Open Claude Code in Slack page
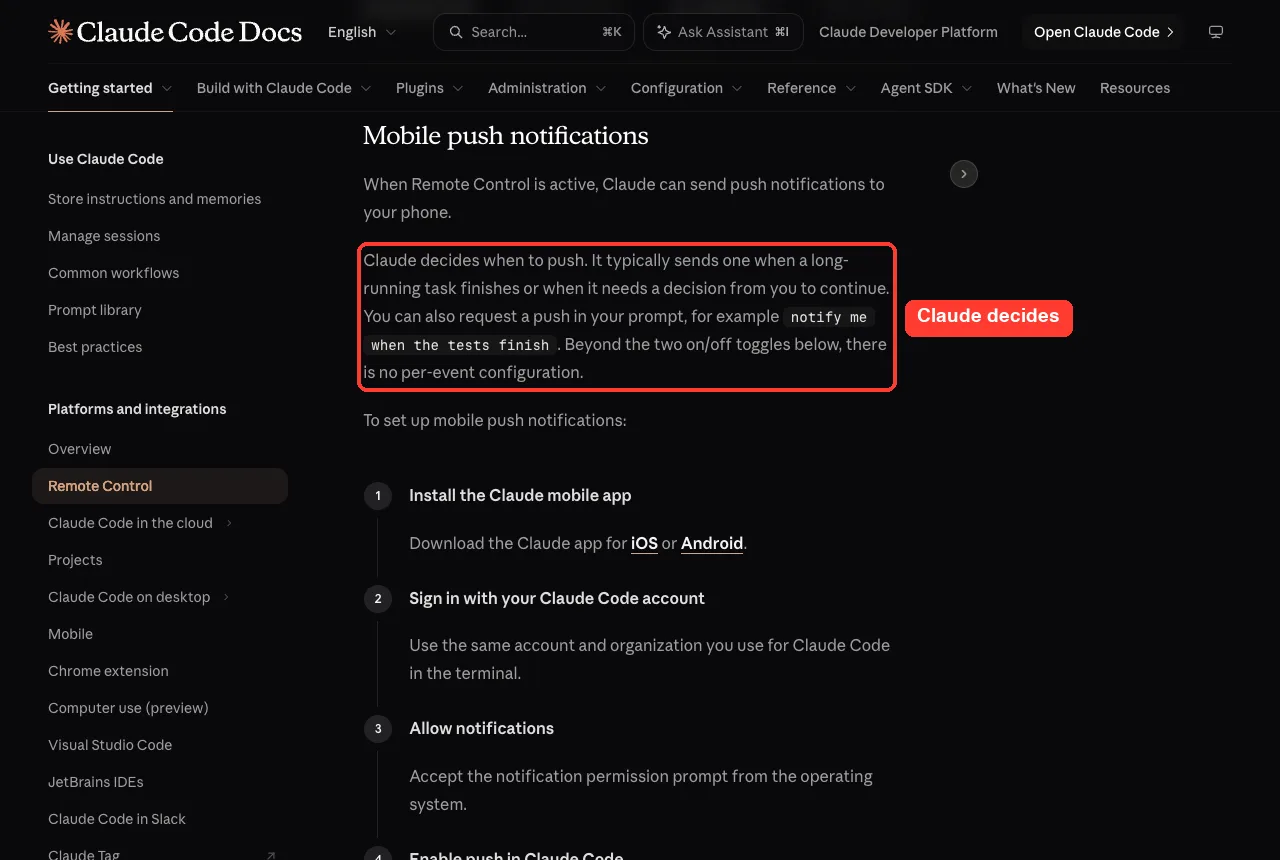Screen dimensions: 1280x860 pyautogui.click(x=117, y=819)
